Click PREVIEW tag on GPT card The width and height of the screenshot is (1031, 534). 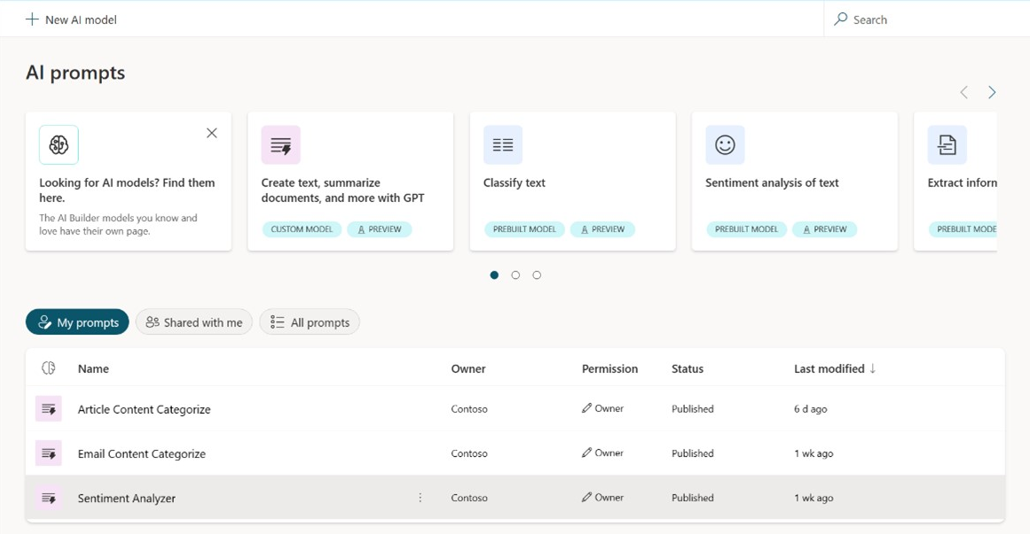pyautogui.click(x=379, y=230)
